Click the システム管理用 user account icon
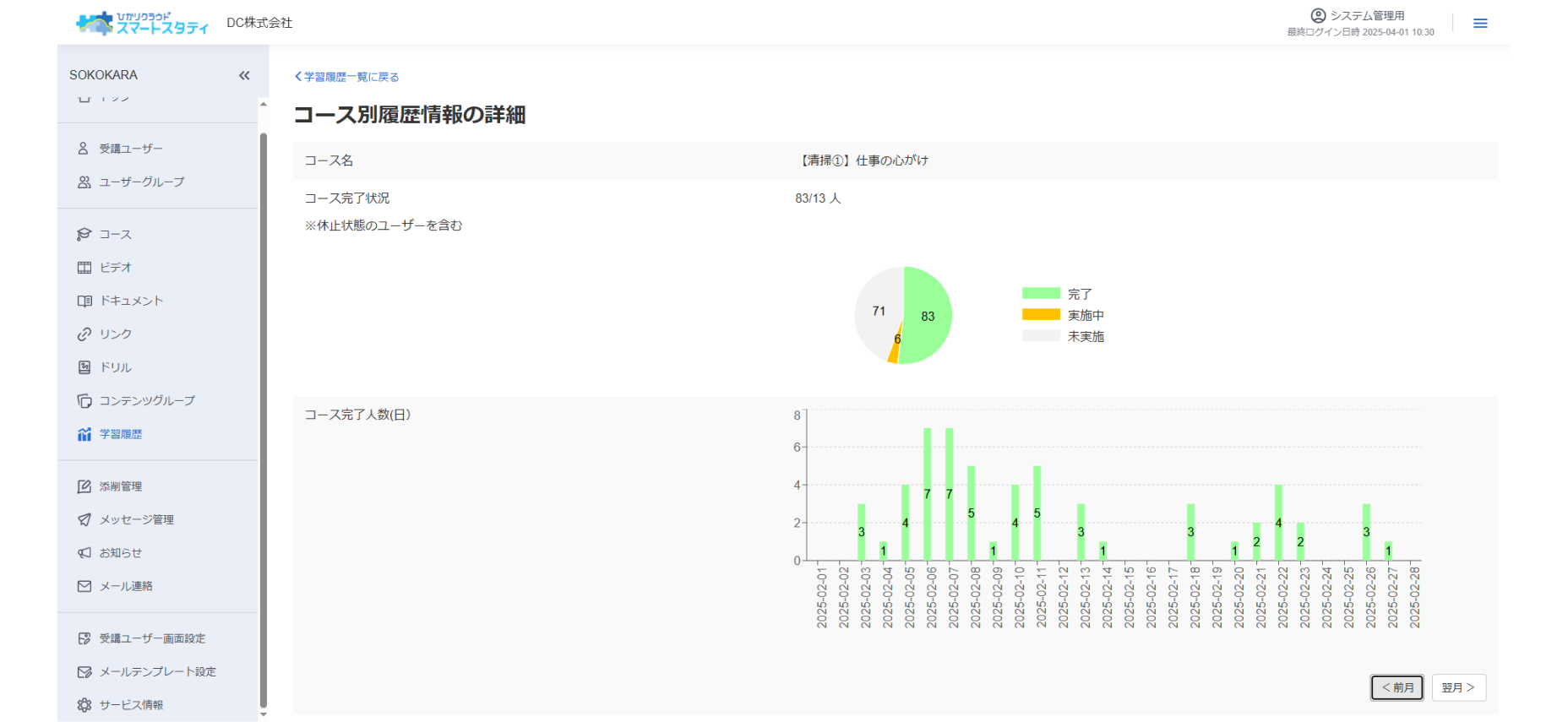Screen dimensions: 1568x722 coord(1317,15)
